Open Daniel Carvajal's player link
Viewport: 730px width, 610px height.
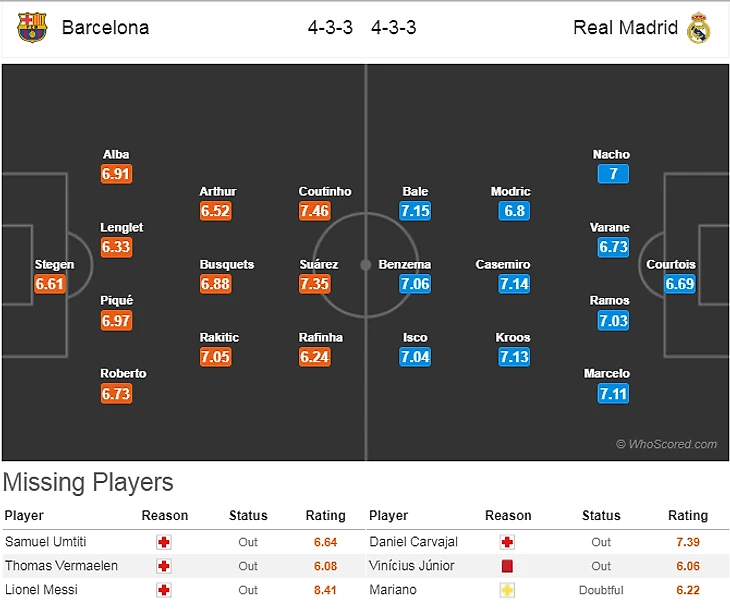(x=413, y=542)
